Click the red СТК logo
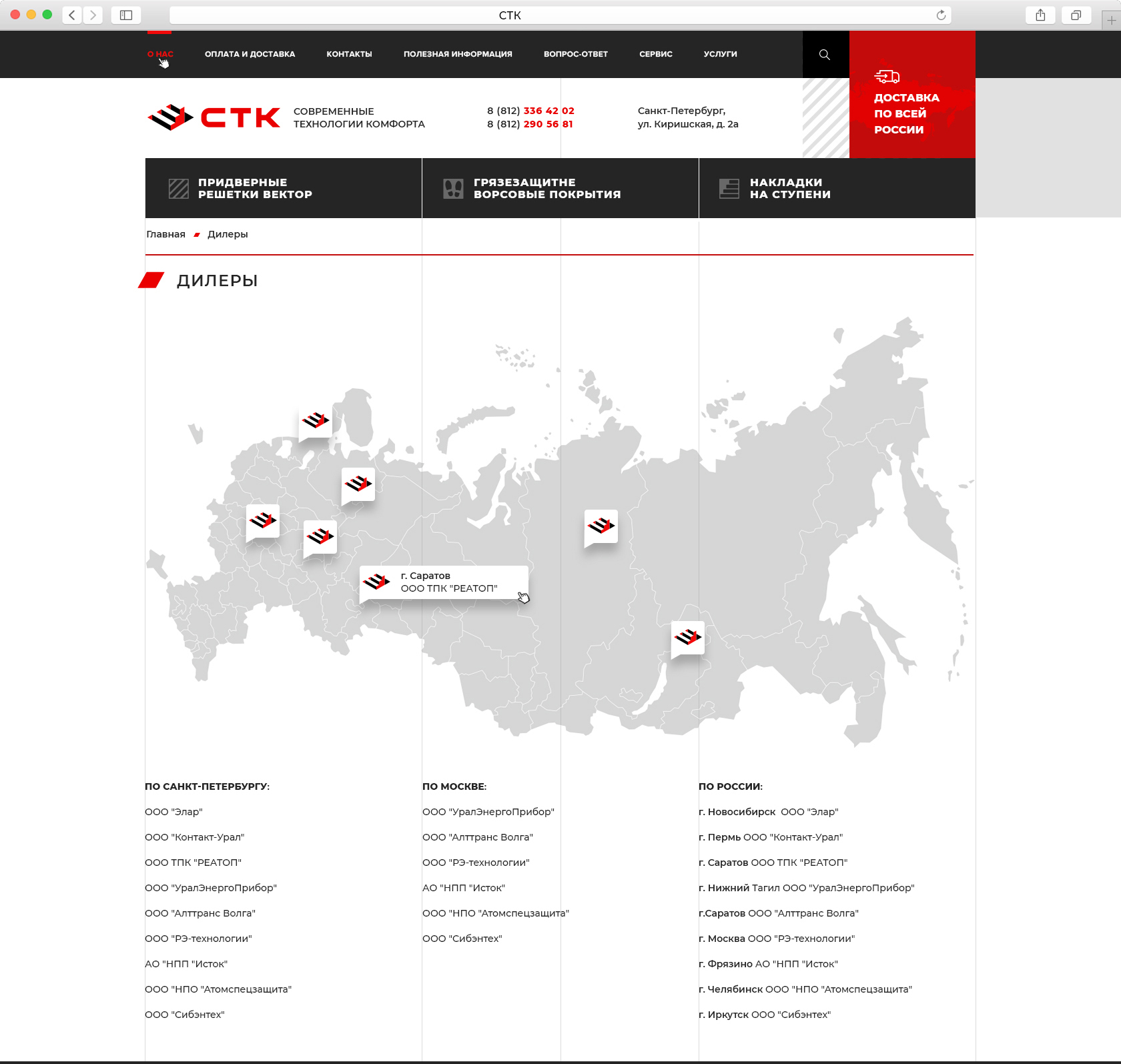This screenshot has width=1121, height=1064. click(x=214, y=117)
